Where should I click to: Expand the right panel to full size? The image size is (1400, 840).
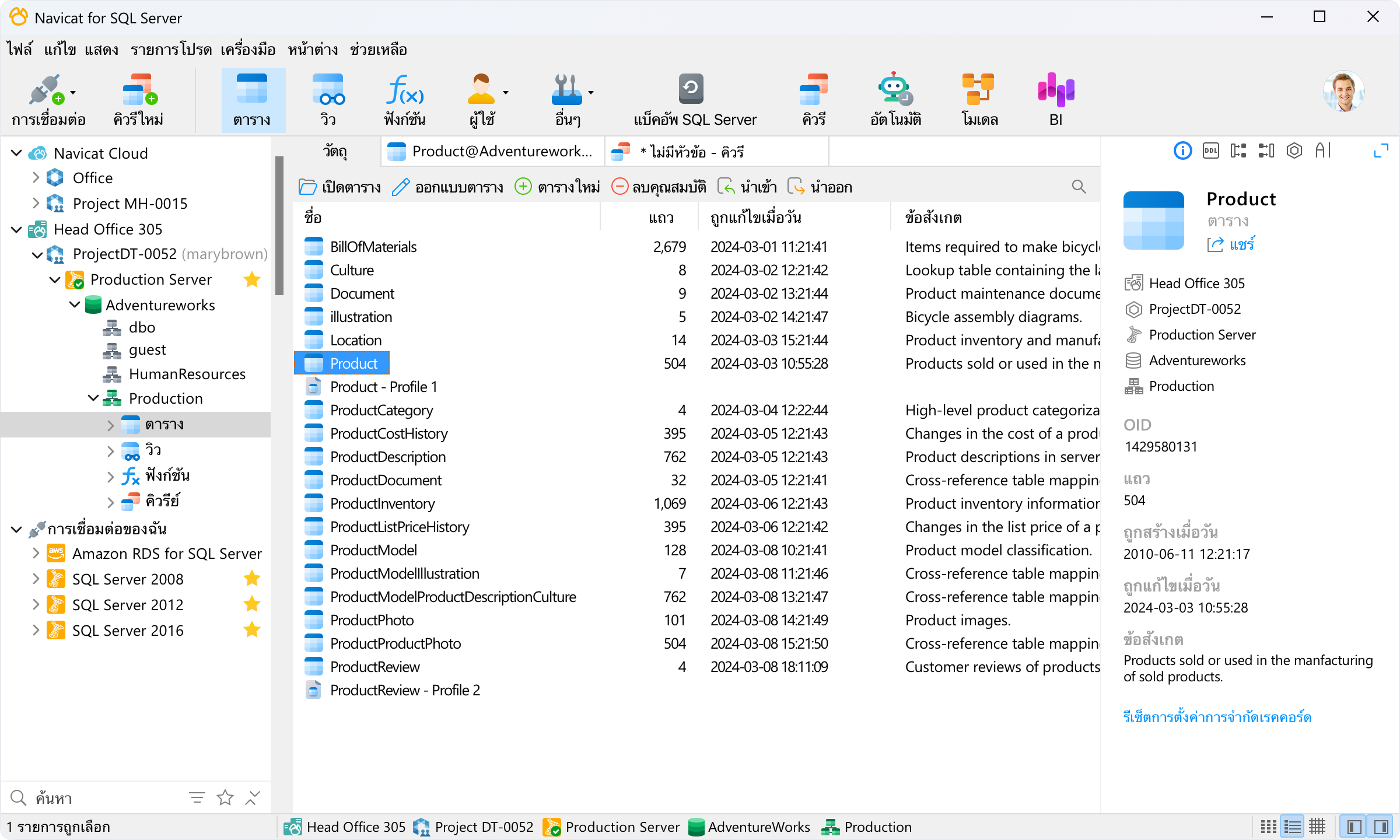click(x=1381, y=151)
